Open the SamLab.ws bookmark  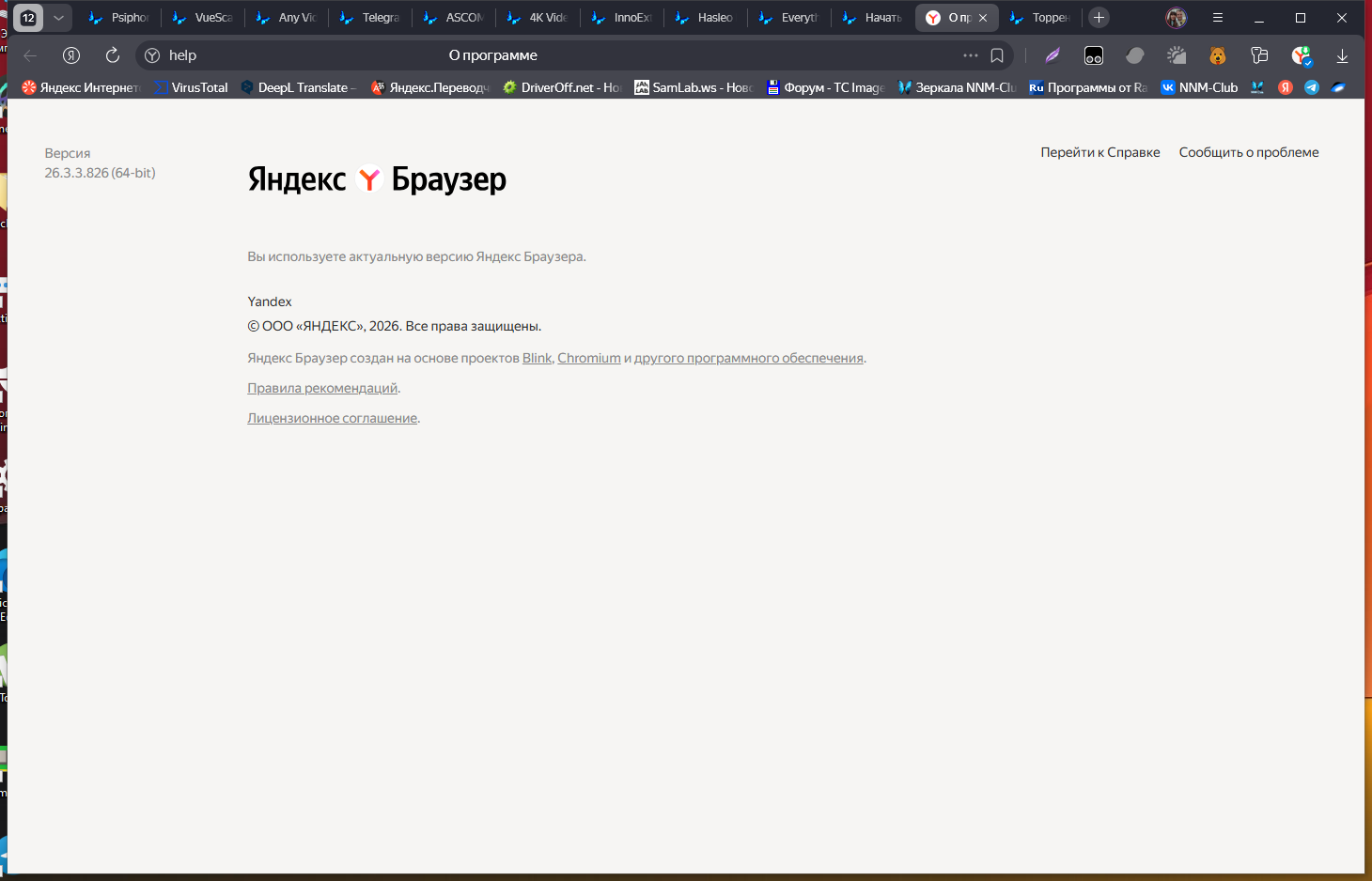(694, 87)
